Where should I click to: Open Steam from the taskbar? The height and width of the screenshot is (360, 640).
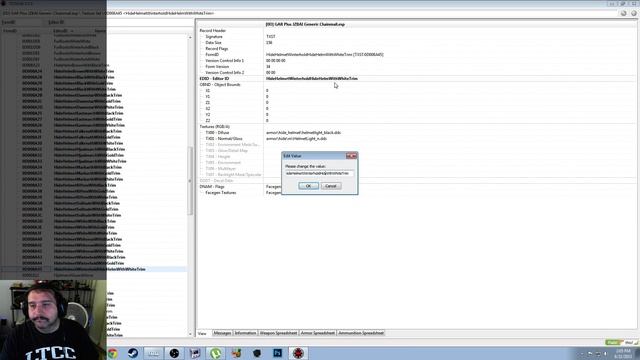(x=133, y=353)
